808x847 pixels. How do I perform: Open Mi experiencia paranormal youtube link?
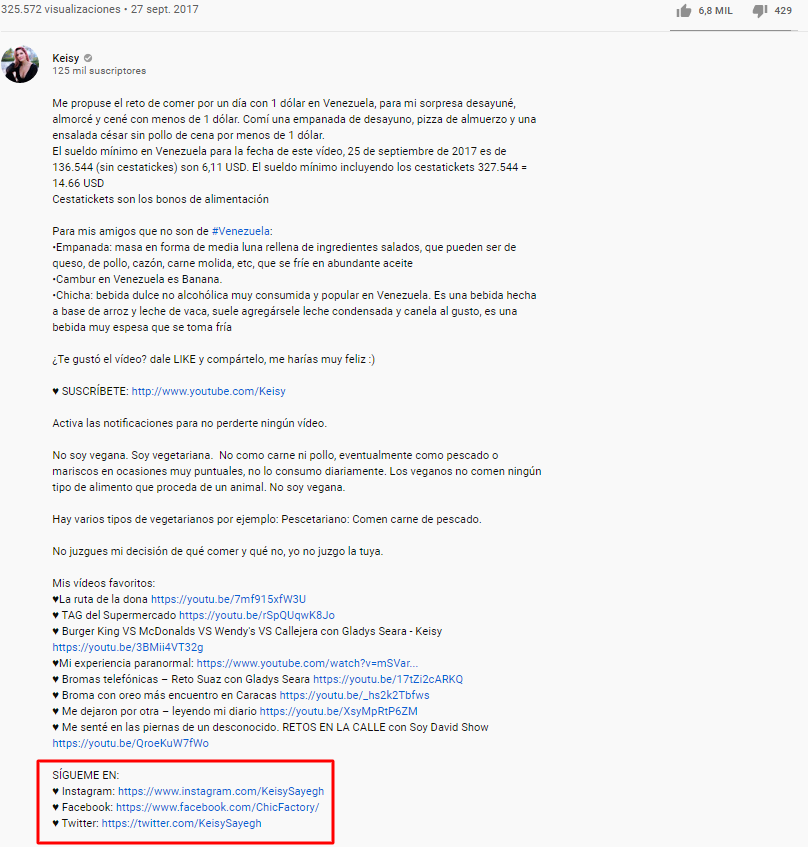click(x=307, y=663)
